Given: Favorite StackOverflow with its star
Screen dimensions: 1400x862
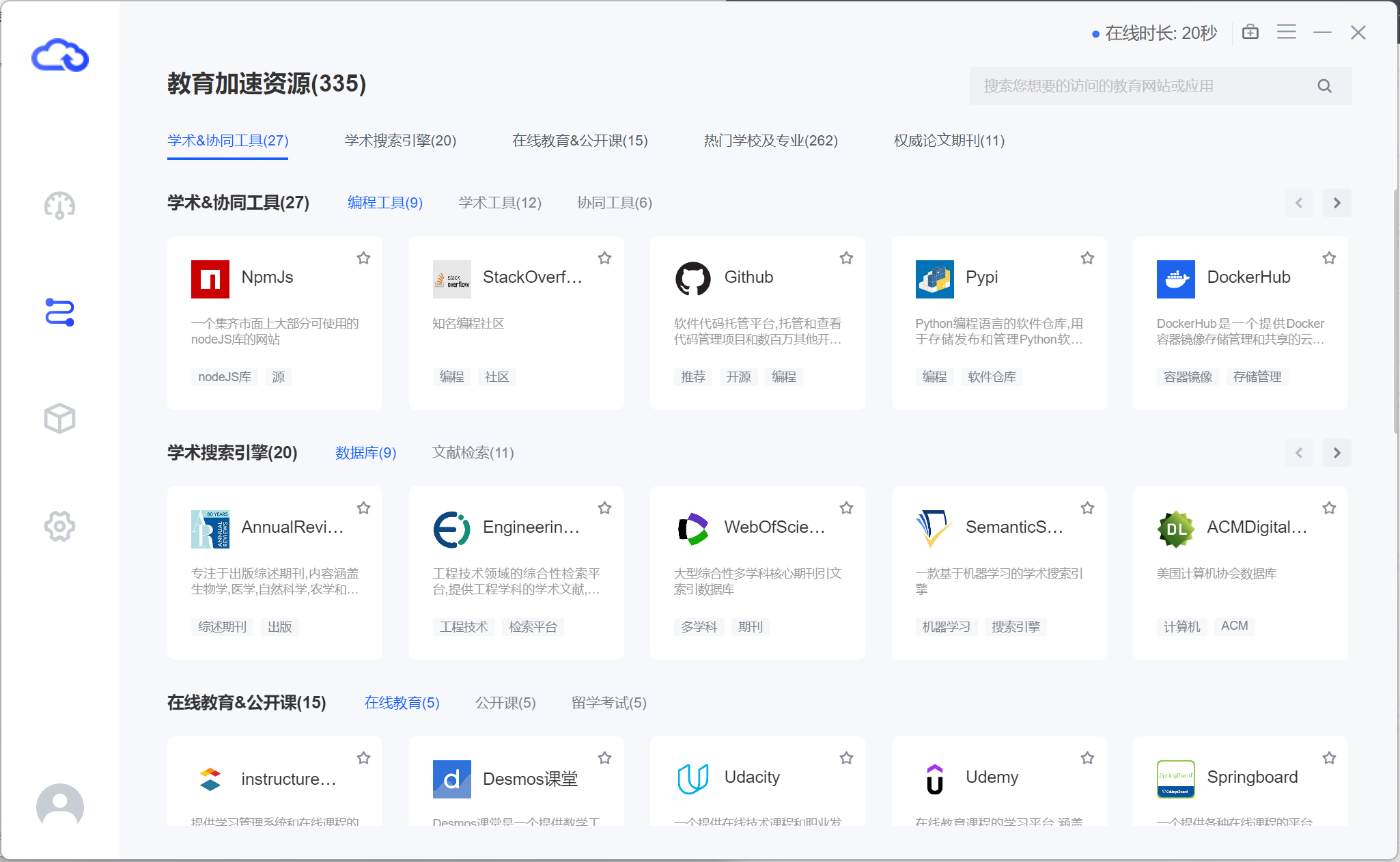Looking at the screenshot, I should coord(604,258).
